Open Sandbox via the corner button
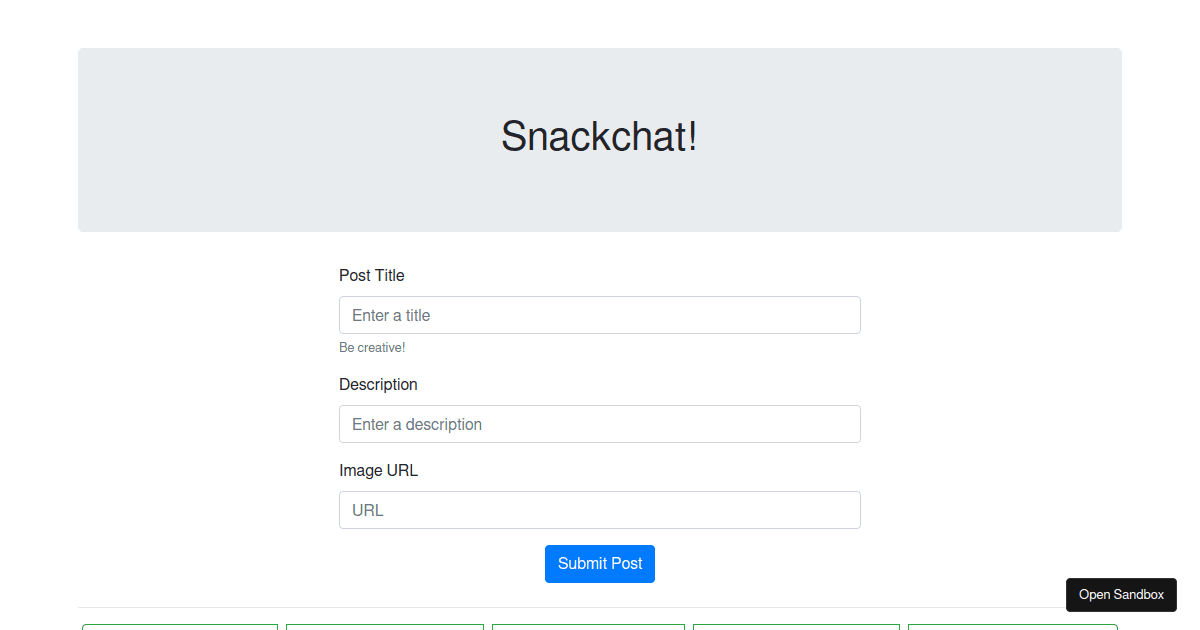 pyautogui.click(x=1121, y=594)
